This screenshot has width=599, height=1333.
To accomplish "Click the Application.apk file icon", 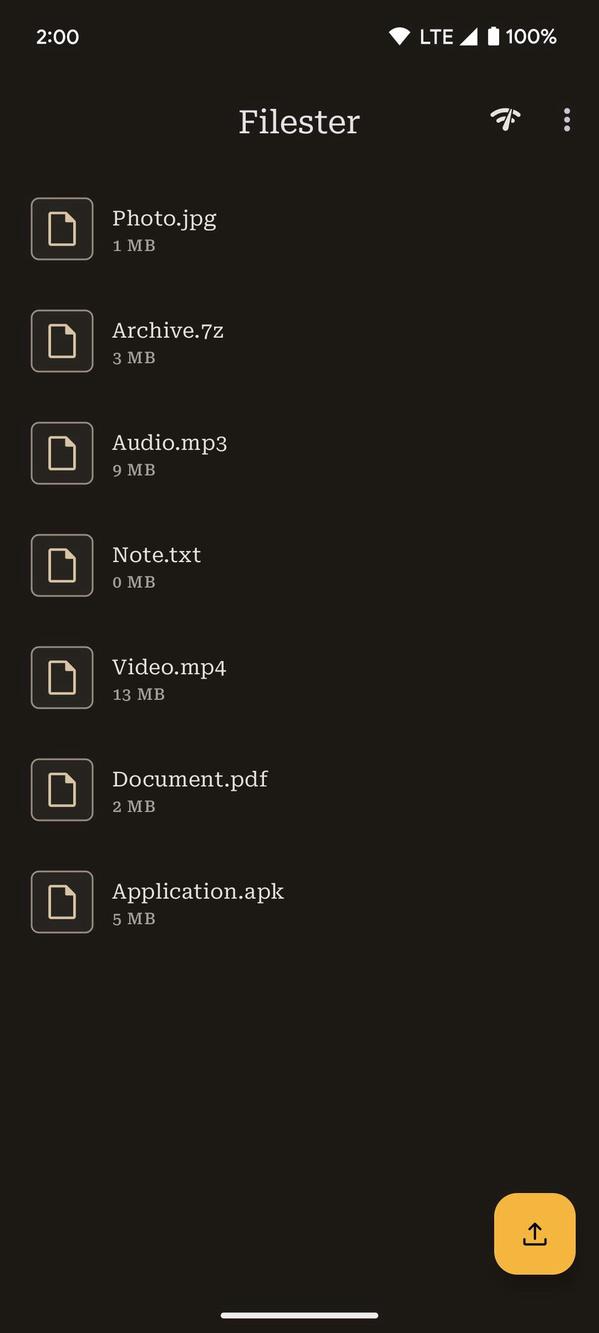I will pos(62,901).
